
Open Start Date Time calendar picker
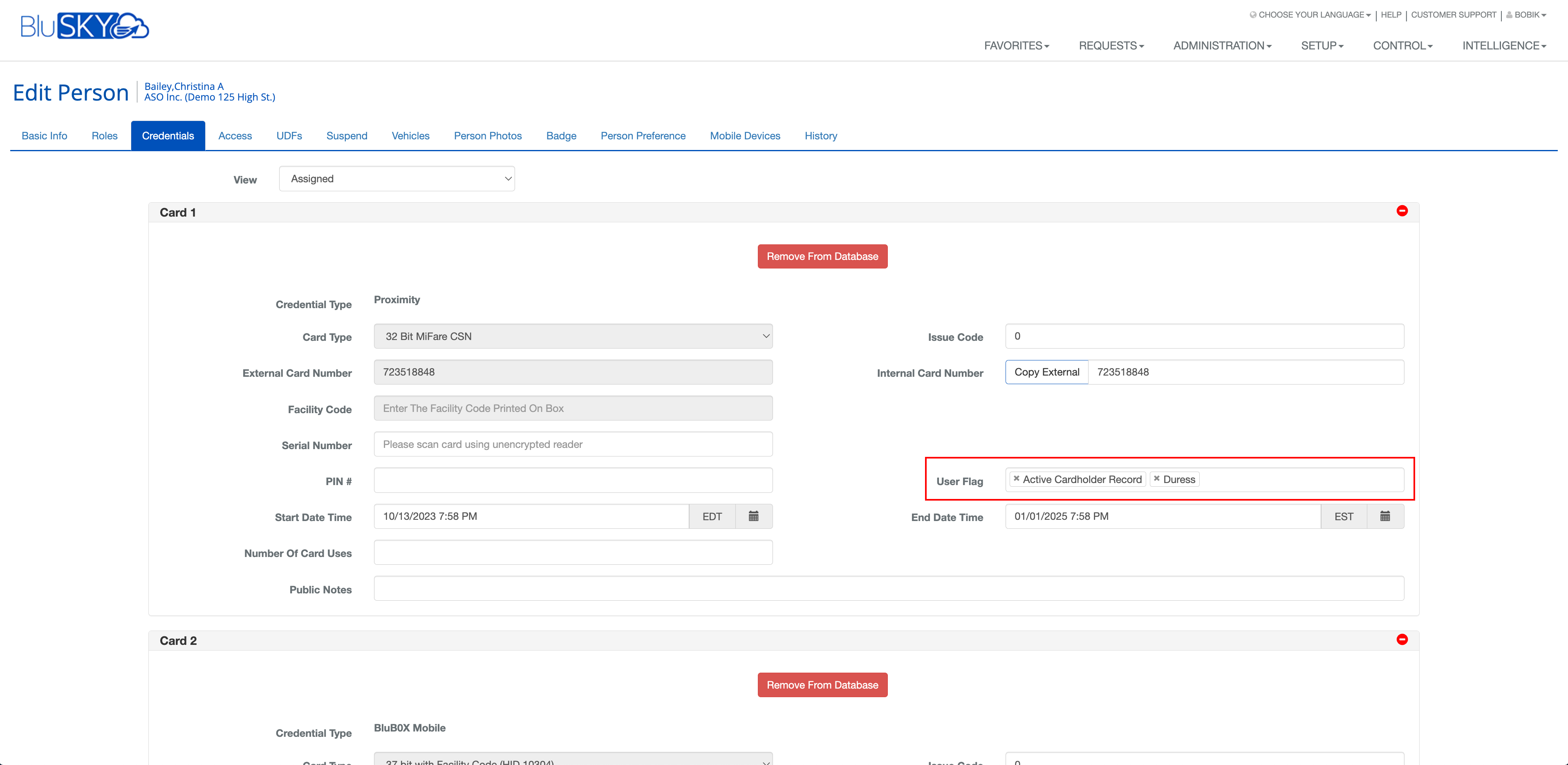point(754,516)
